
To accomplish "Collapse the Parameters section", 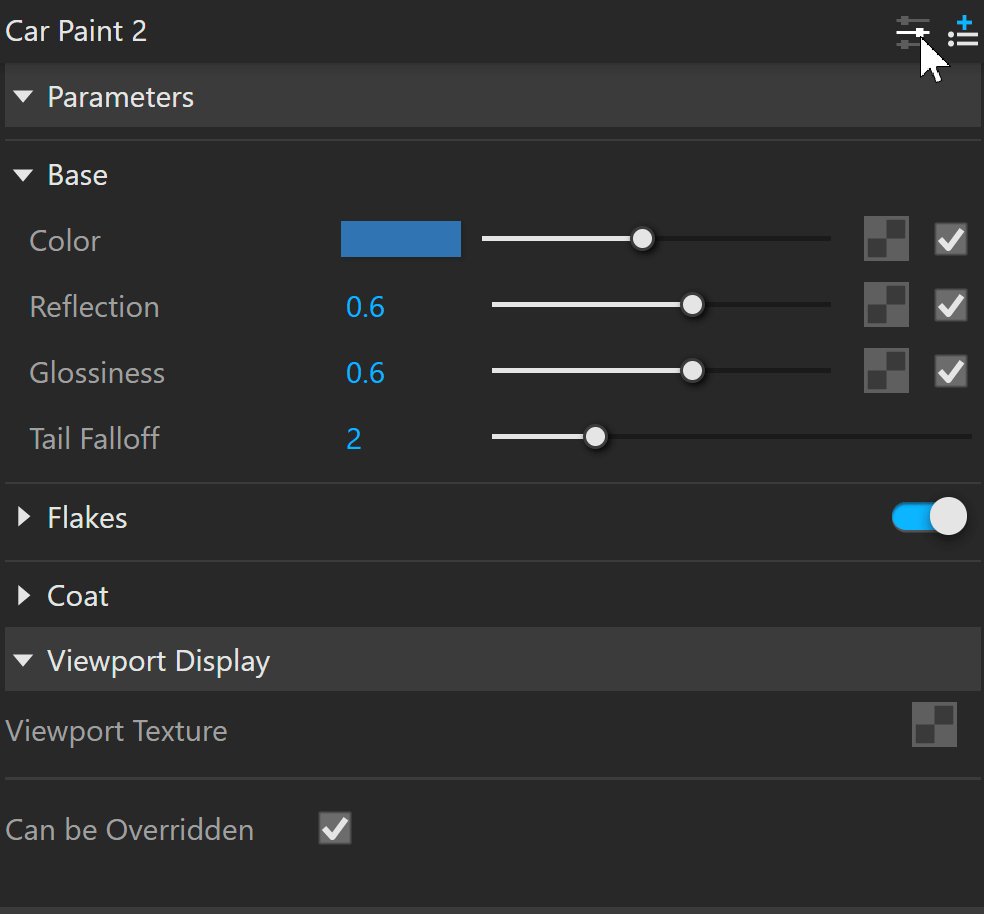I will coord(24,97).
